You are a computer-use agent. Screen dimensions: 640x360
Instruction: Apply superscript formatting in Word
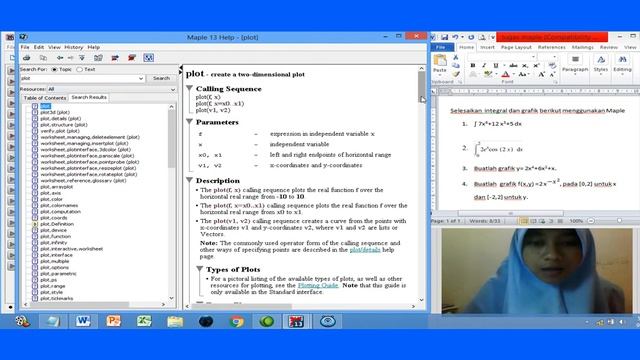(536, 65)
